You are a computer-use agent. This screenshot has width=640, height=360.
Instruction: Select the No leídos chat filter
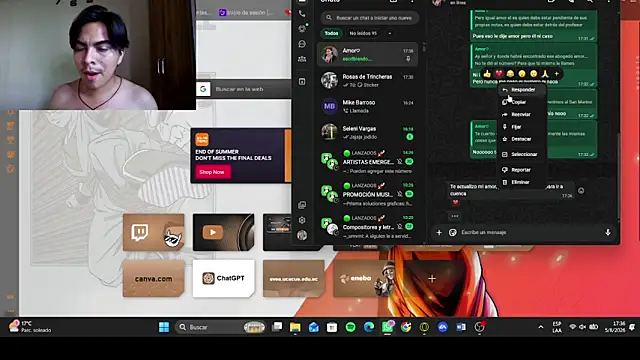(x=363, y=33)
